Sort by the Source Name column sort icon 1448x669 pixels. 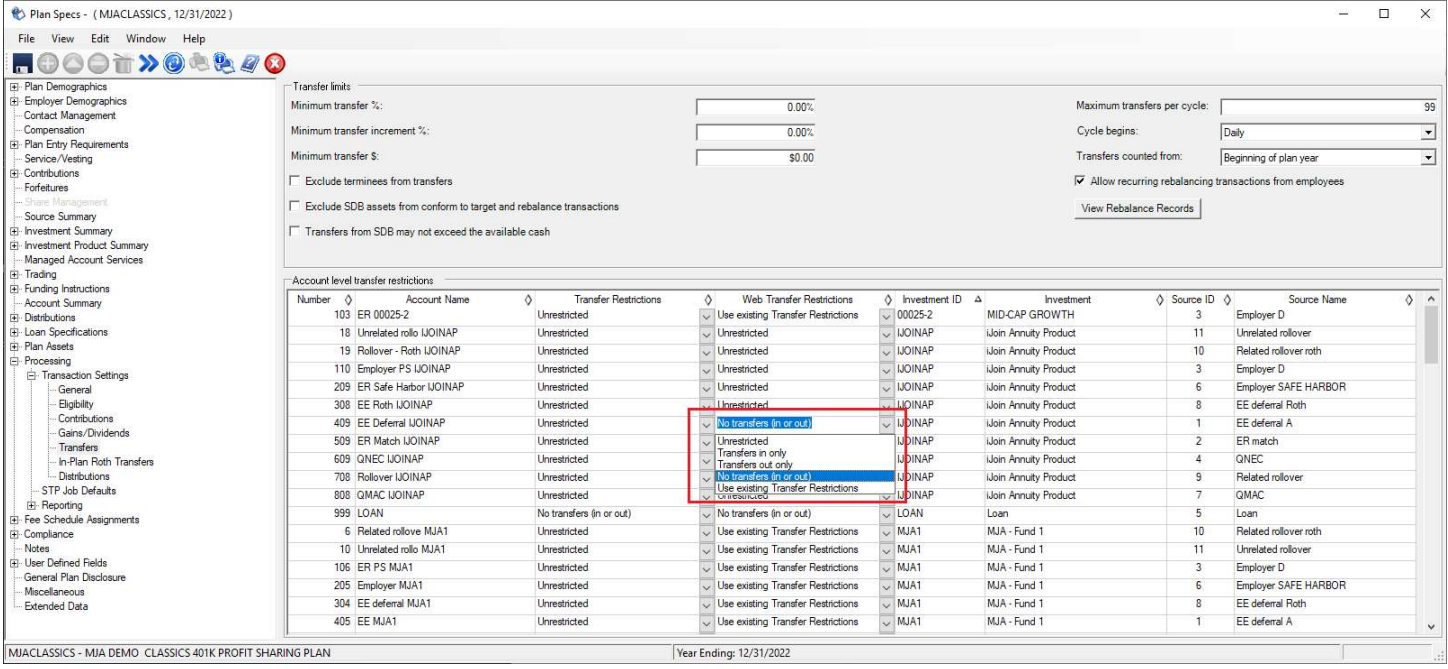tap(1408, 300)
